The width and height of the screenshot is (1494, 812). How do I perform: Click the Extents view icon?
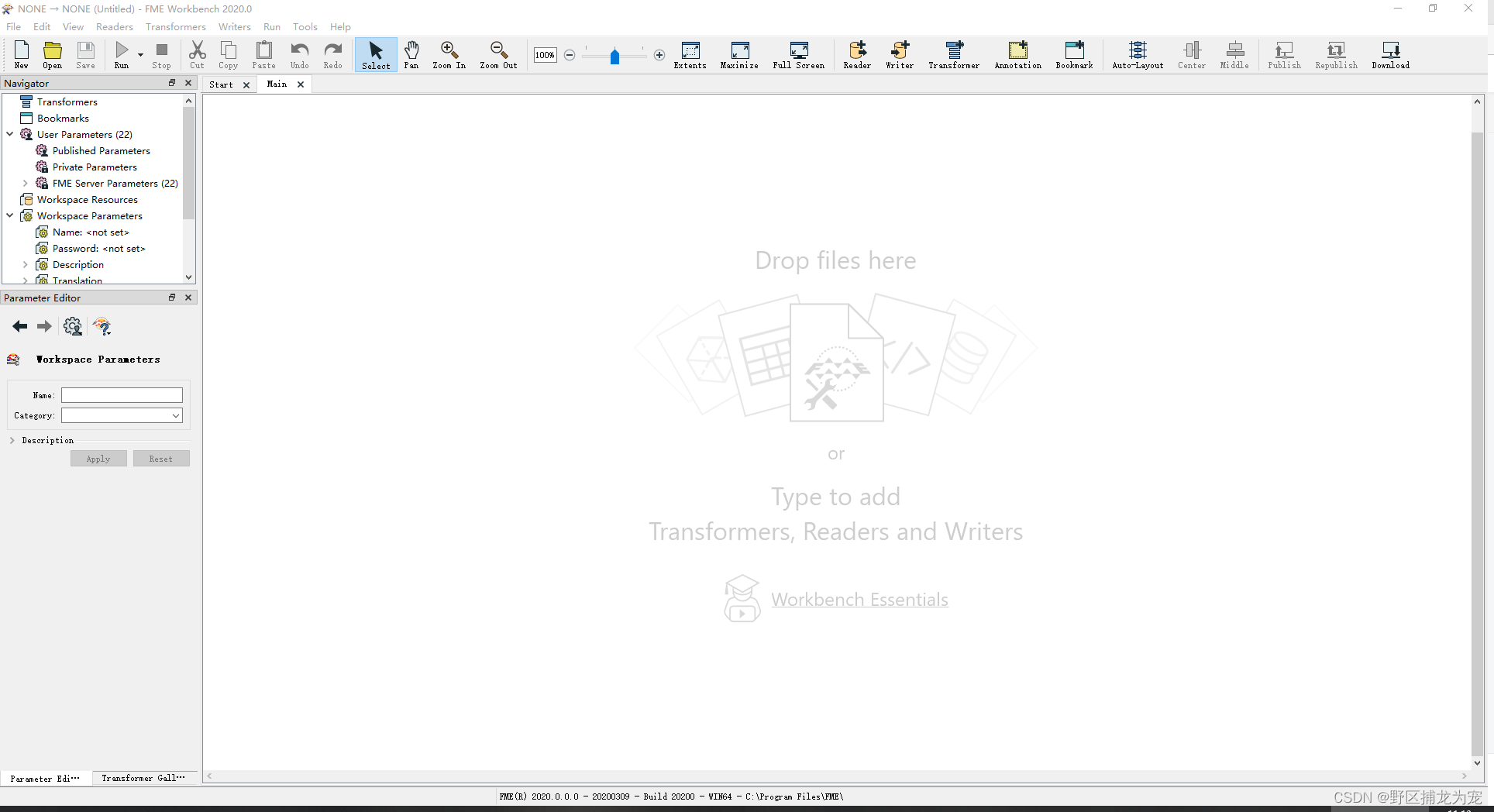pos(690,55)
